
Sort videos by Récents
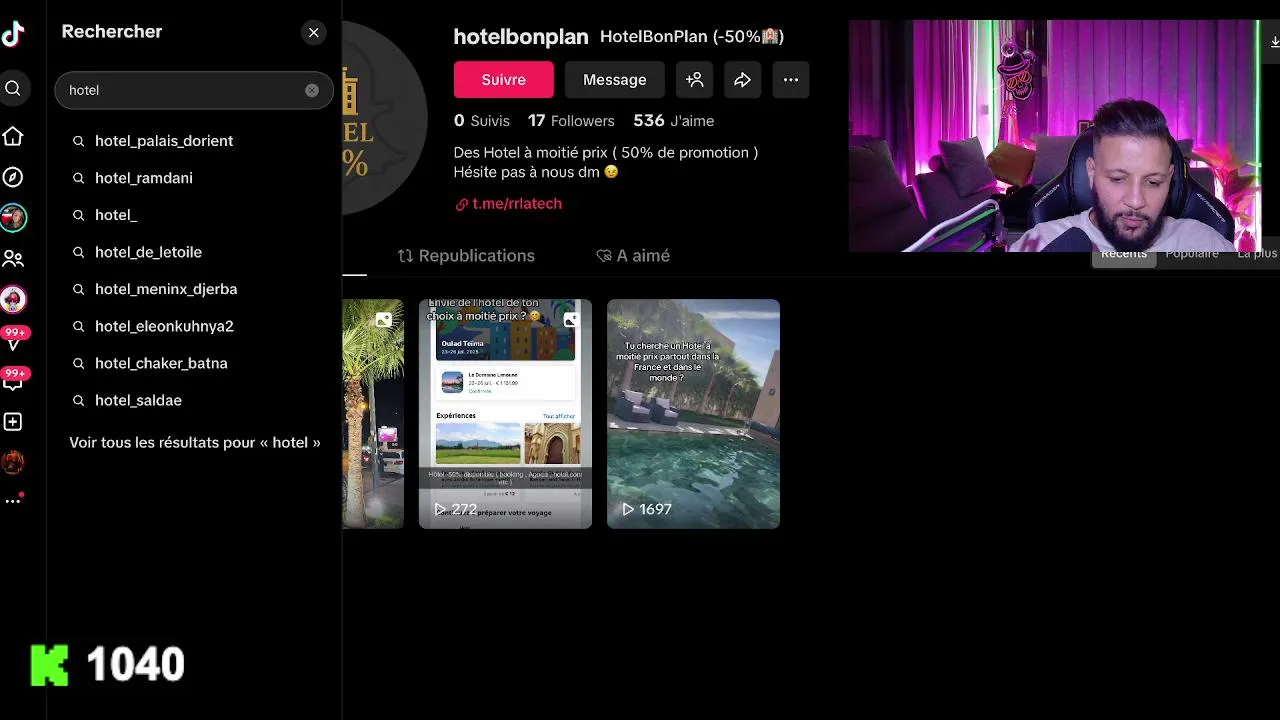[1124, 254]
